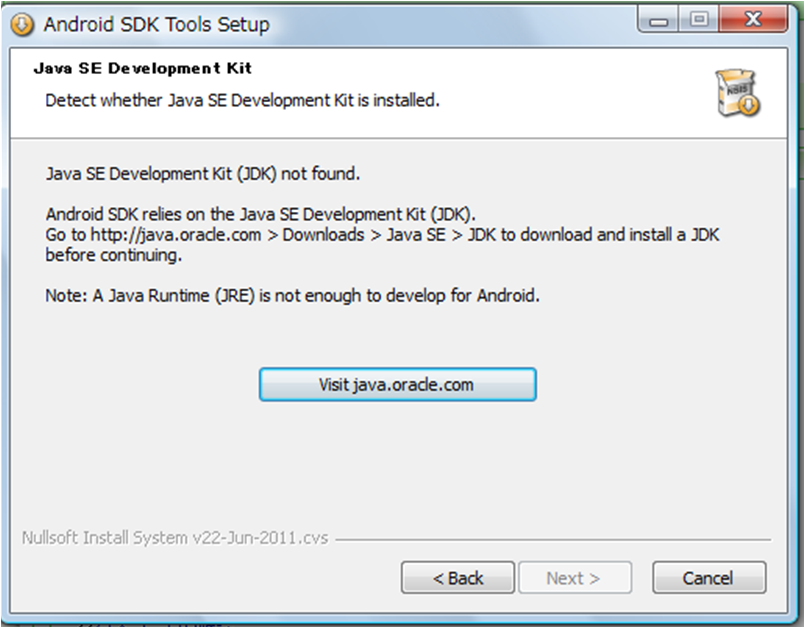Viewport: 805px width, 628px height.
Task: Click the 'Note: A Java Runtime (JRE)' line
Action: [x=292, y=295]
